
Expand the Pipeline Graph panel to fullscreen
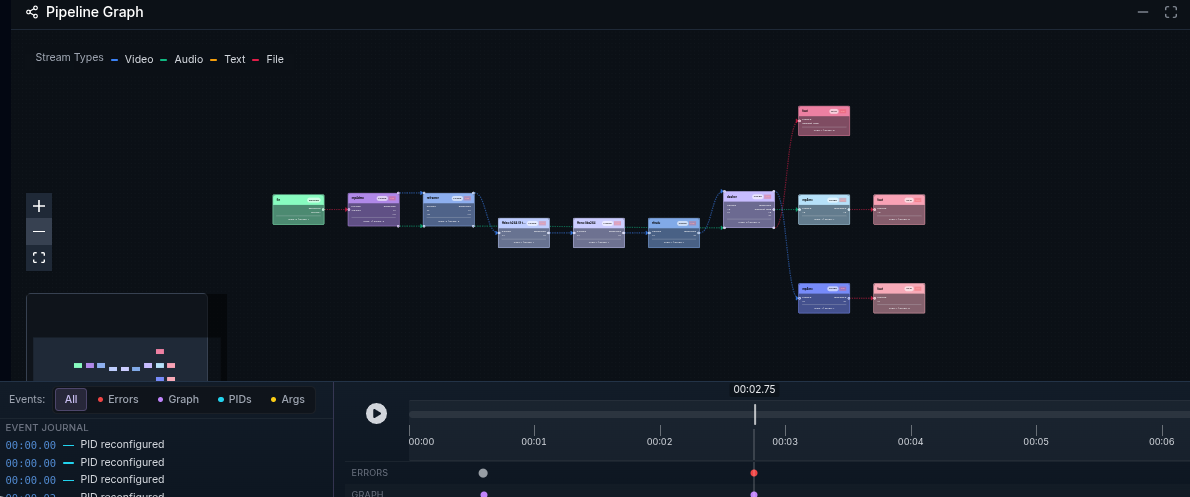click(1171, 12)
